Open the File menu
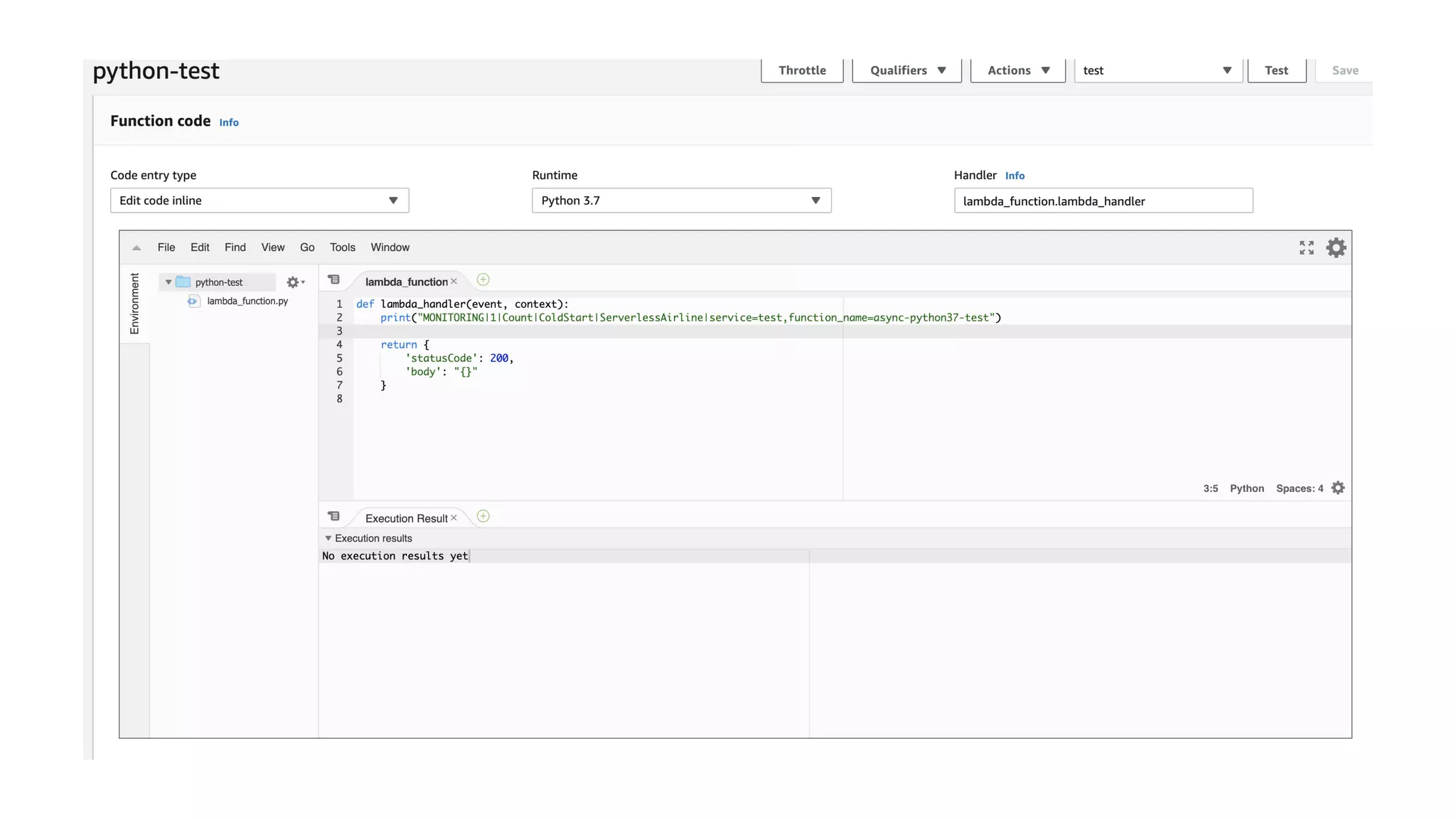This screenshot has height=819, width=1456. [166, 247]
